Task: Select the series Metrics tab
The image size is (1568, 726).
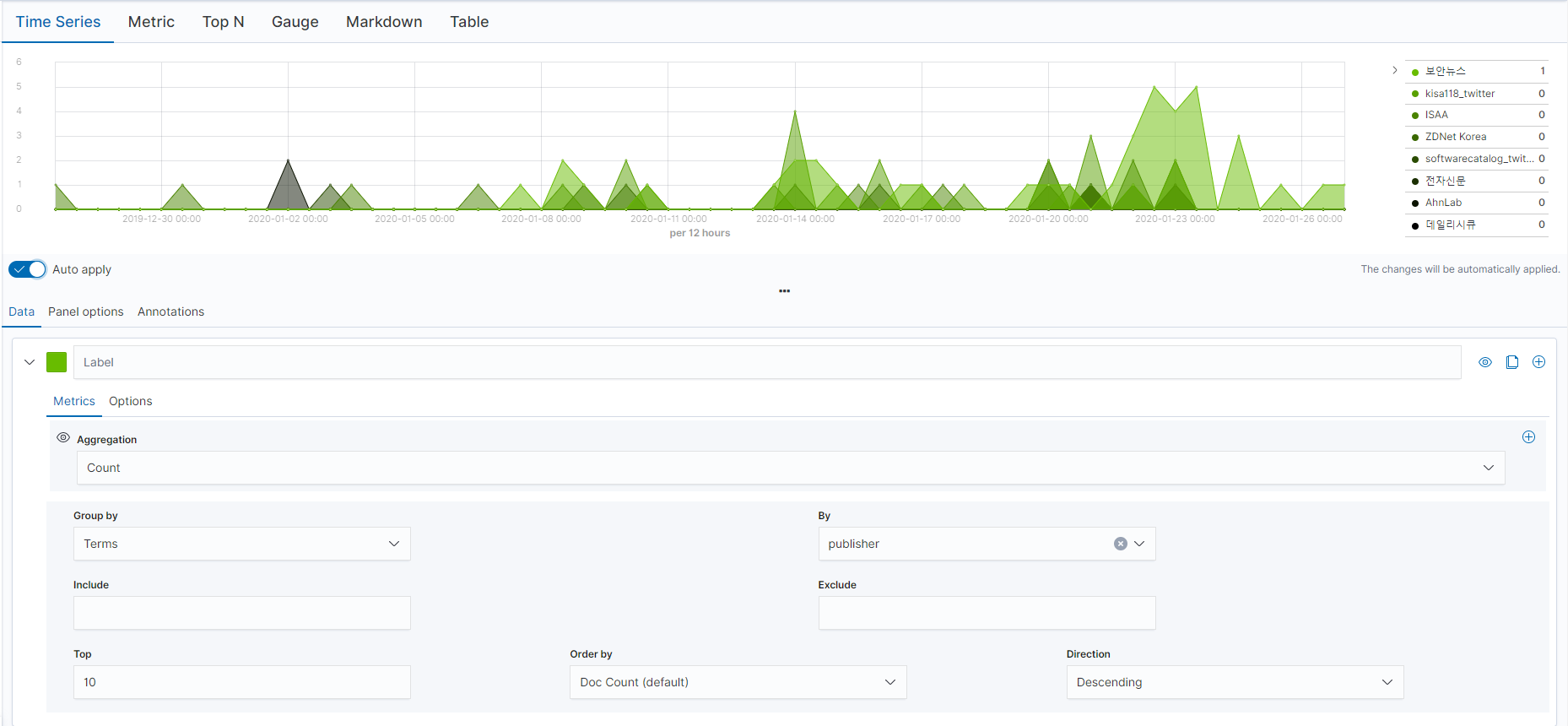Action: 74,401
